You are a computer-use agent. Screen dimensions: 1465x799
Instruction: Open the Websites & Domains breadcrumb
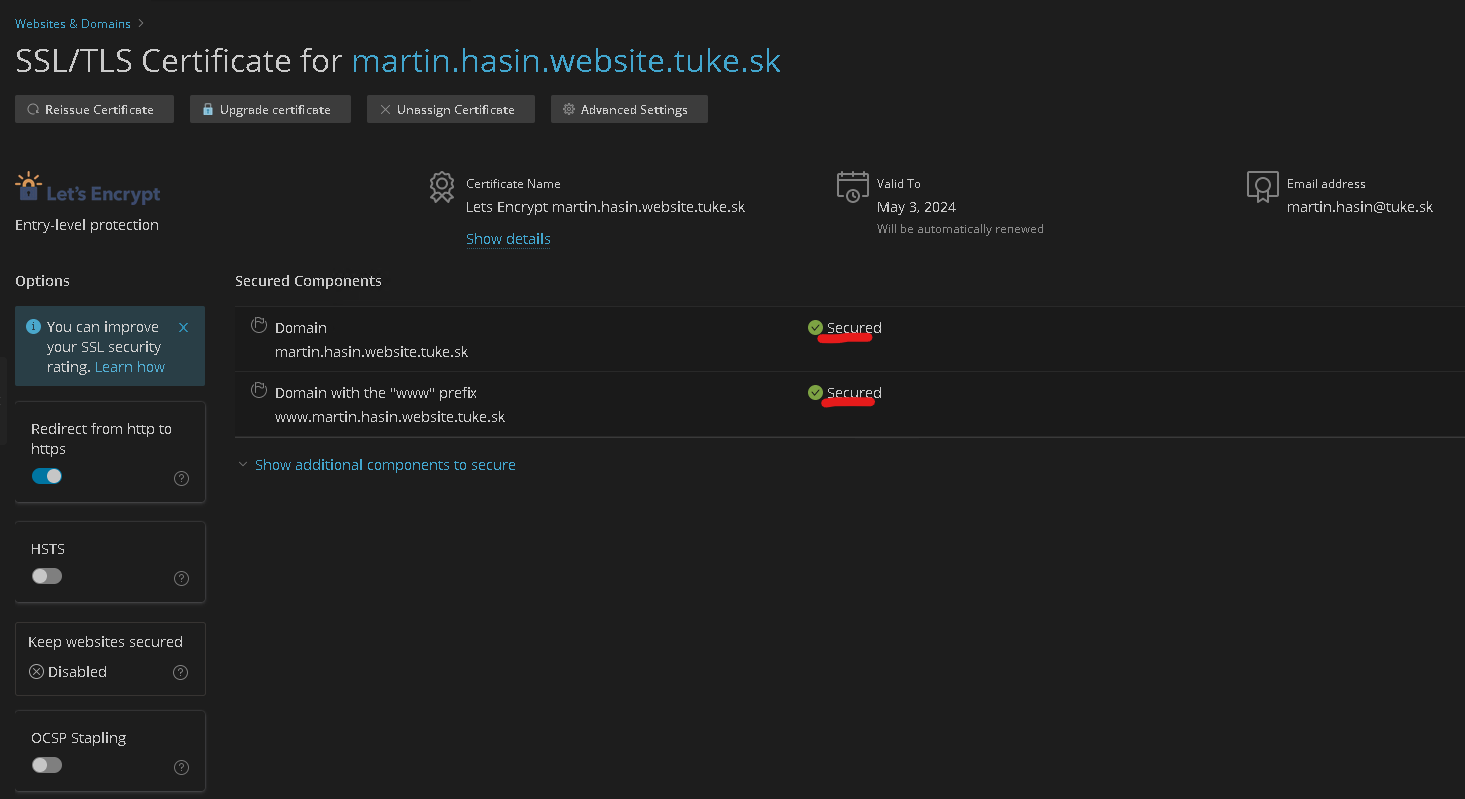(x=72, y=23)
